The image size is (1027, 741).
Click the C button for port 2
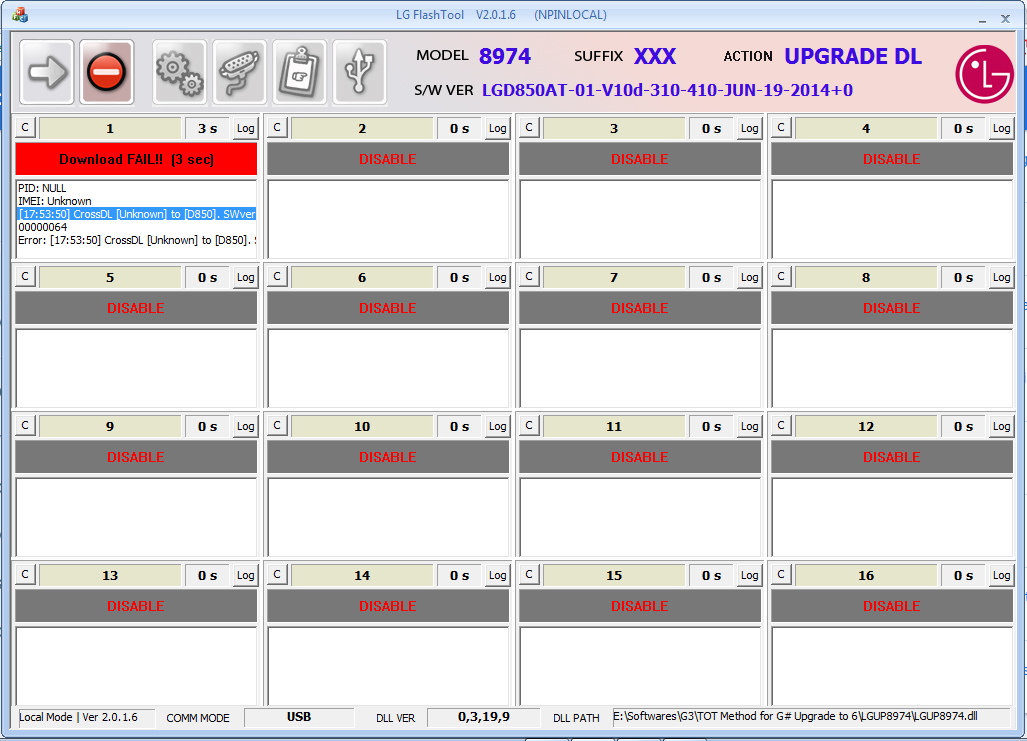277,127
